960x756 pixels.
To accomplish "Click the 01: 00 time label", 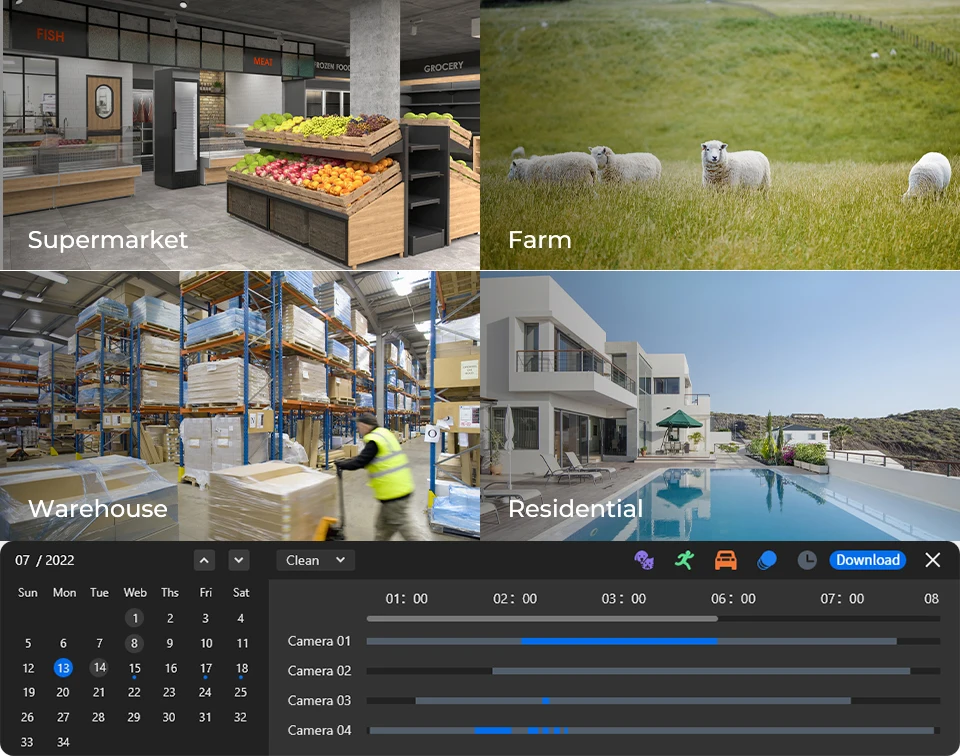I will 407,599.
